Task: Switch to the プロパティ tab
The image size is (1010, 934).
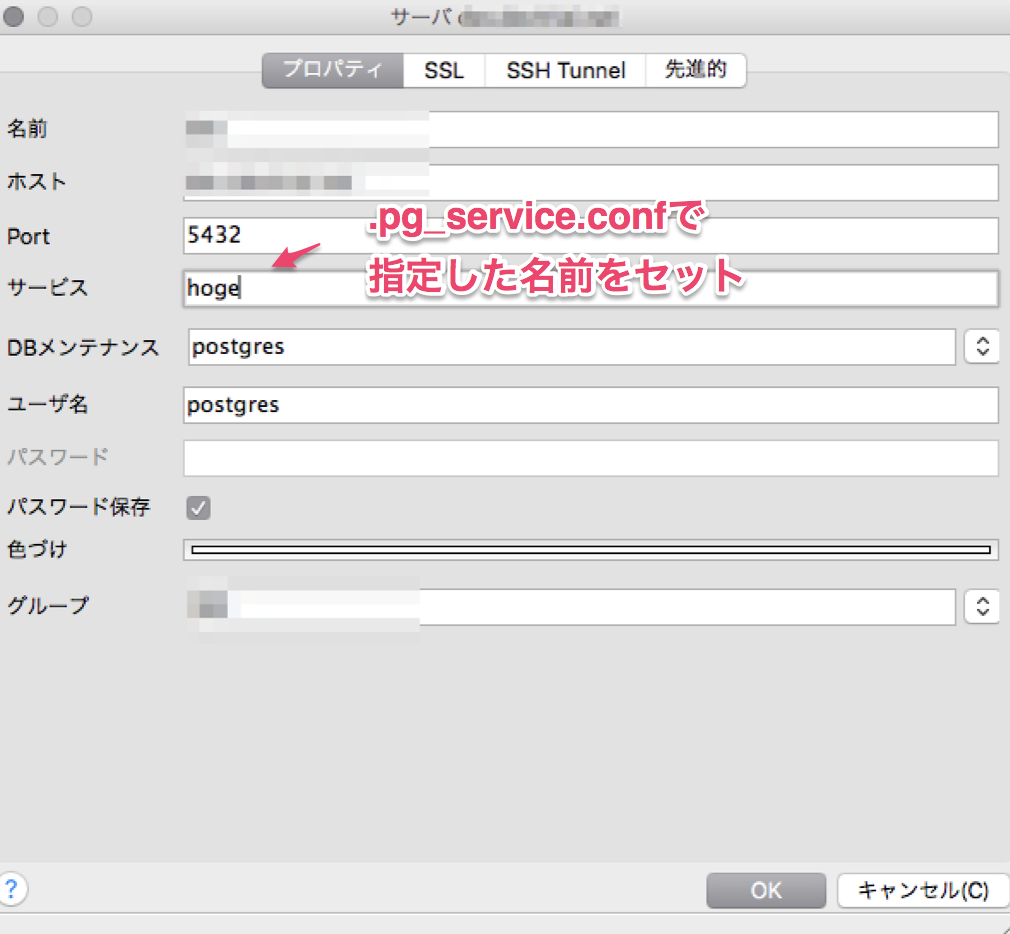Action: tap(333, 70)
